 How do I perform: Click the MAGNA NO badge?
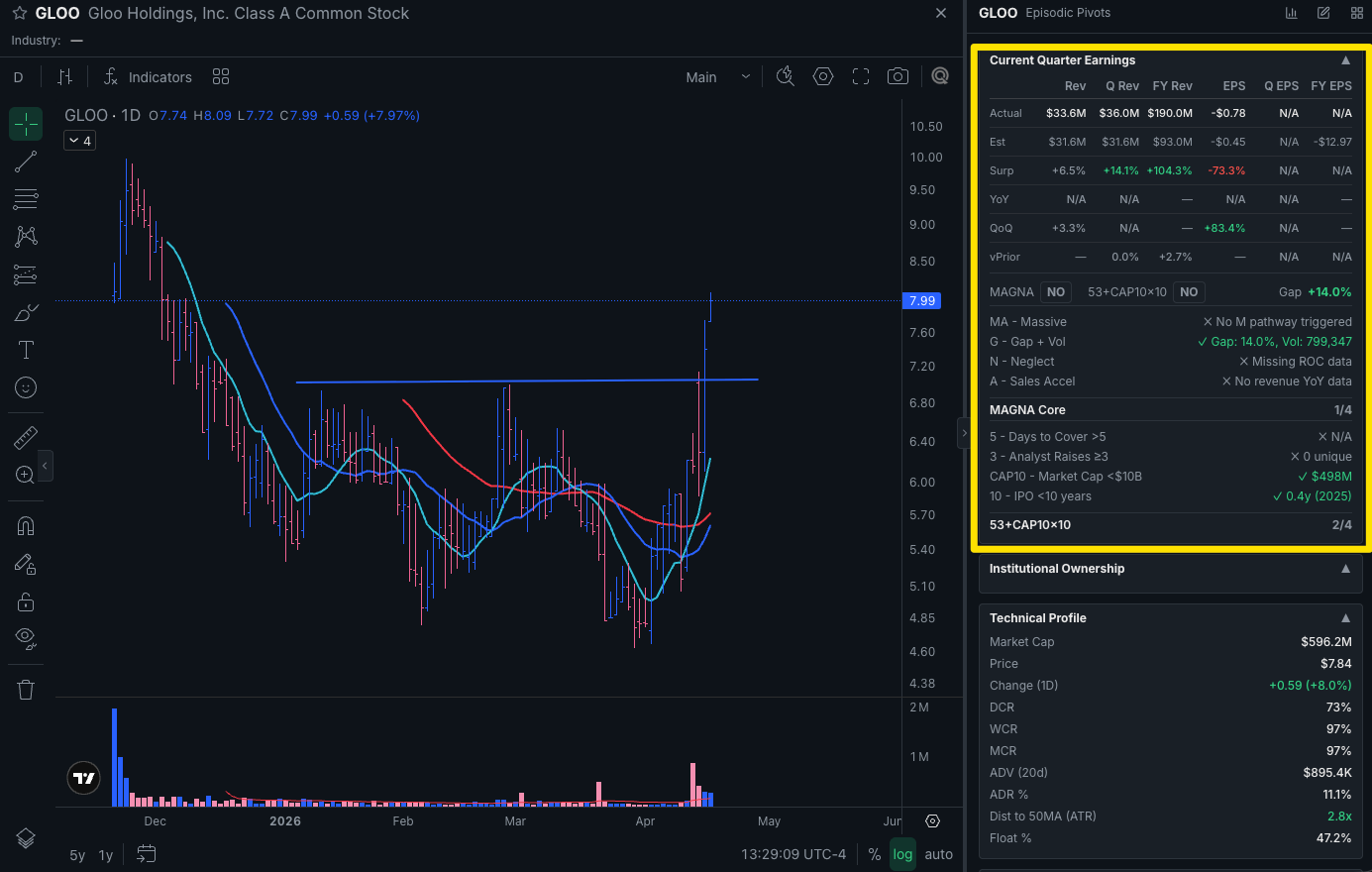coord(1056,292)
